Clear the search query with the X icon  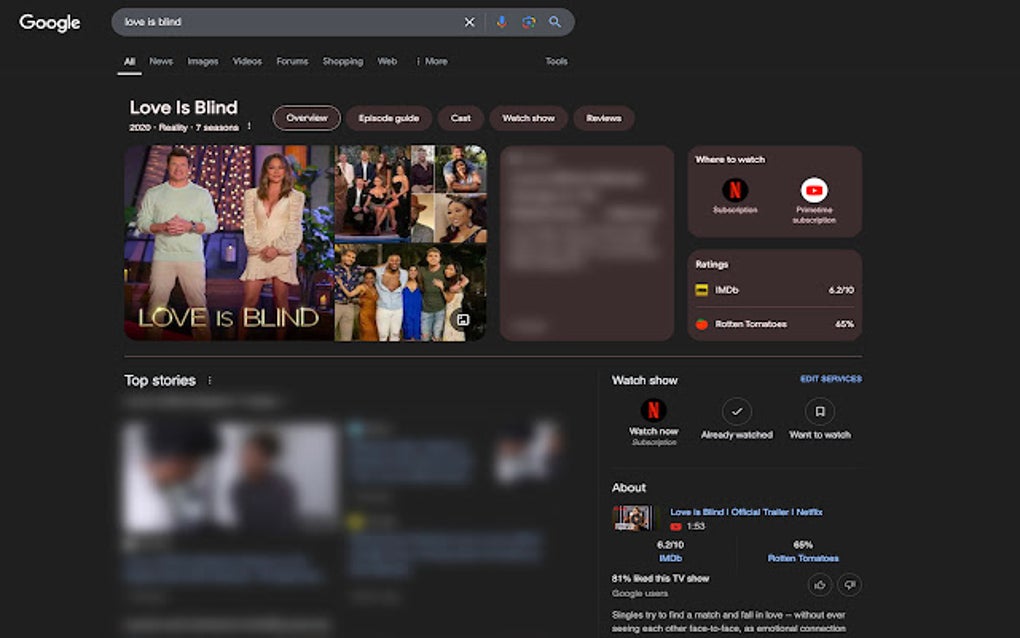click(x=469, y=21)
